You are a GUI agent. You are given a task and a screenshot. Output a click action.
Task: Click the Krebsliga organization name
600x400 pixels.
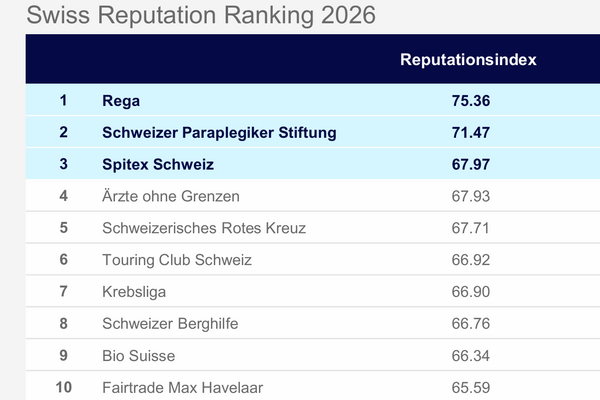pyautogui.click(x=134, y=291)
